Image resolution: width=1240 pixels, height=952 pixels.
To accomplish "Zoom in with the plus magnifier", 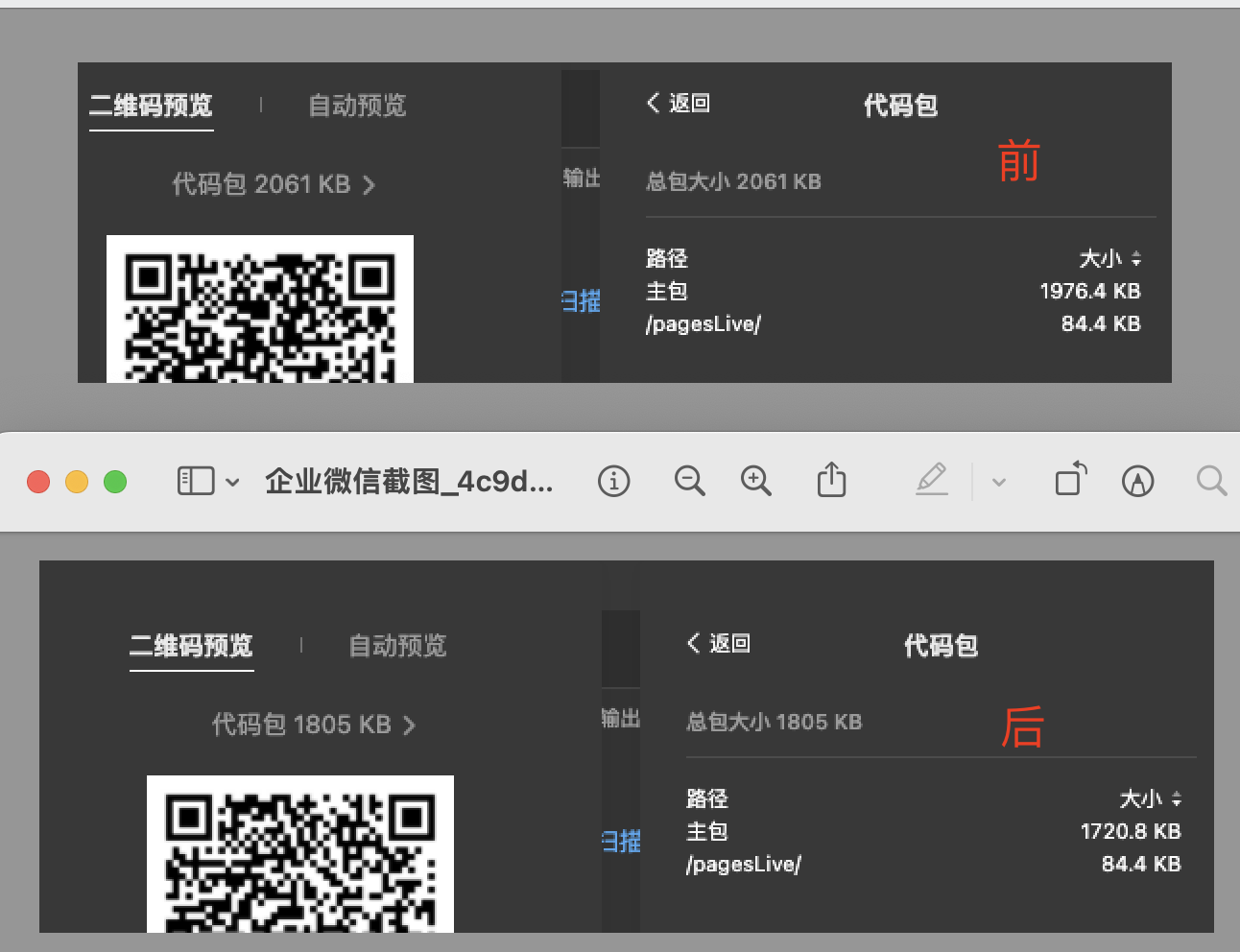I will click(x=756, y=481).
